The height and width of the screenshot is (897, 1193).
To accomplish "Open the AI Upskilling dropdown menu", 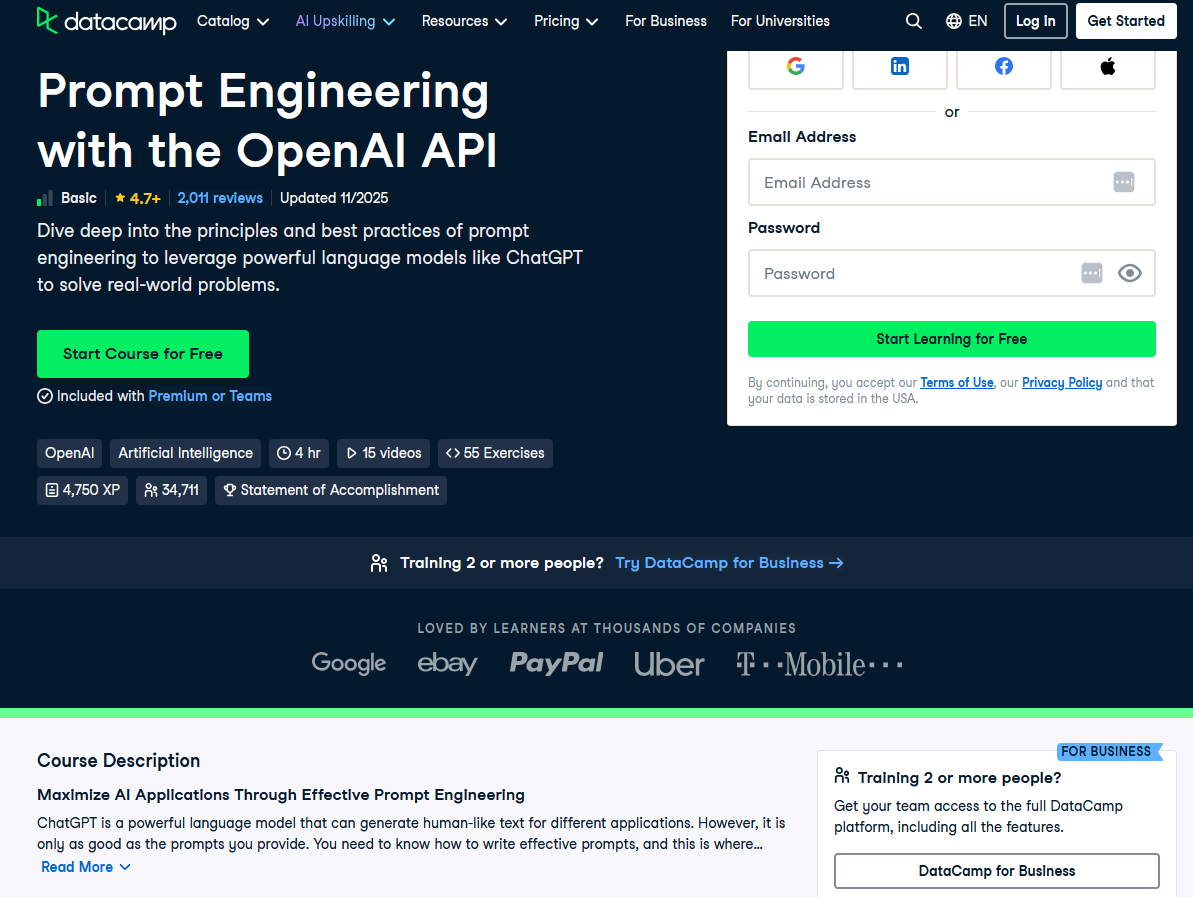I will [x=345, y=21].
